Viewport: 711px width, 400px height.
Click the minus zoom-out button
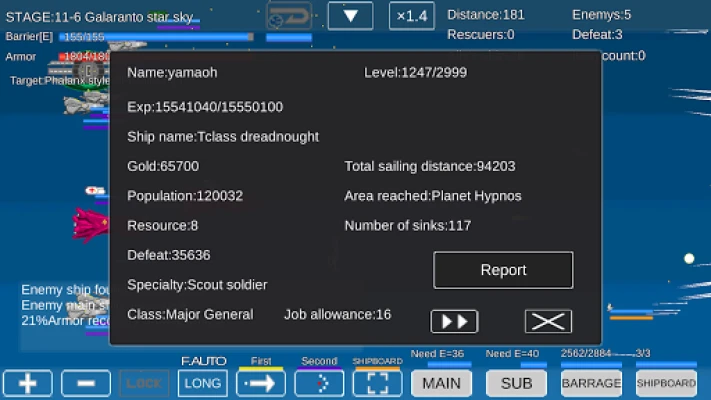coord(86,383)
